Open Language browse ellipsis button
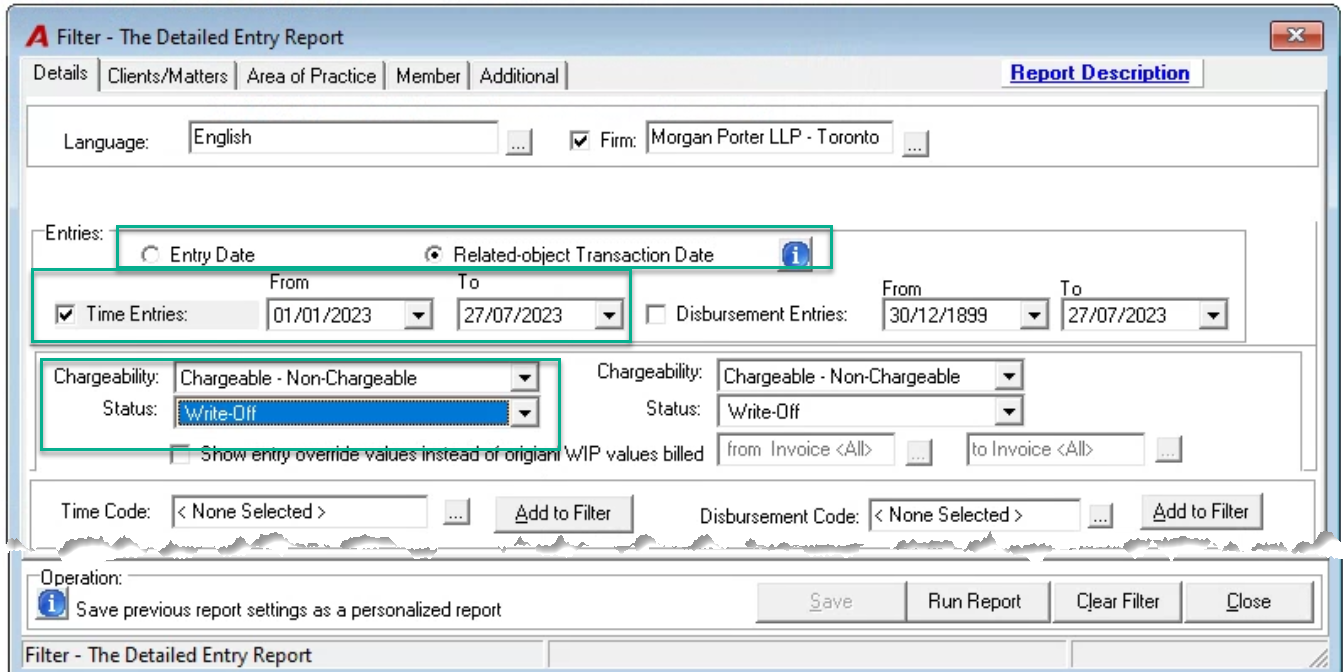This screenshot has width=1343, height=672. coord(517,143)
